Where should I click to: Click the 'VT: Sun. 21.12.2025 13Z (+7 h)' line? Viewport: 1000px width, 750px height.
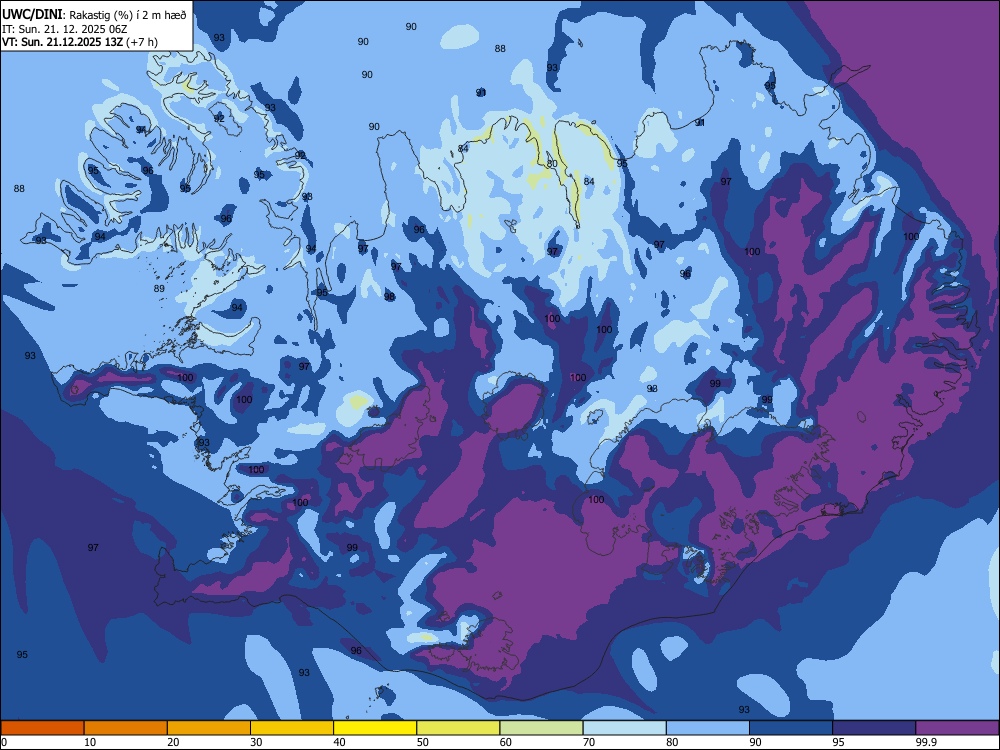[x=80, y=42]
